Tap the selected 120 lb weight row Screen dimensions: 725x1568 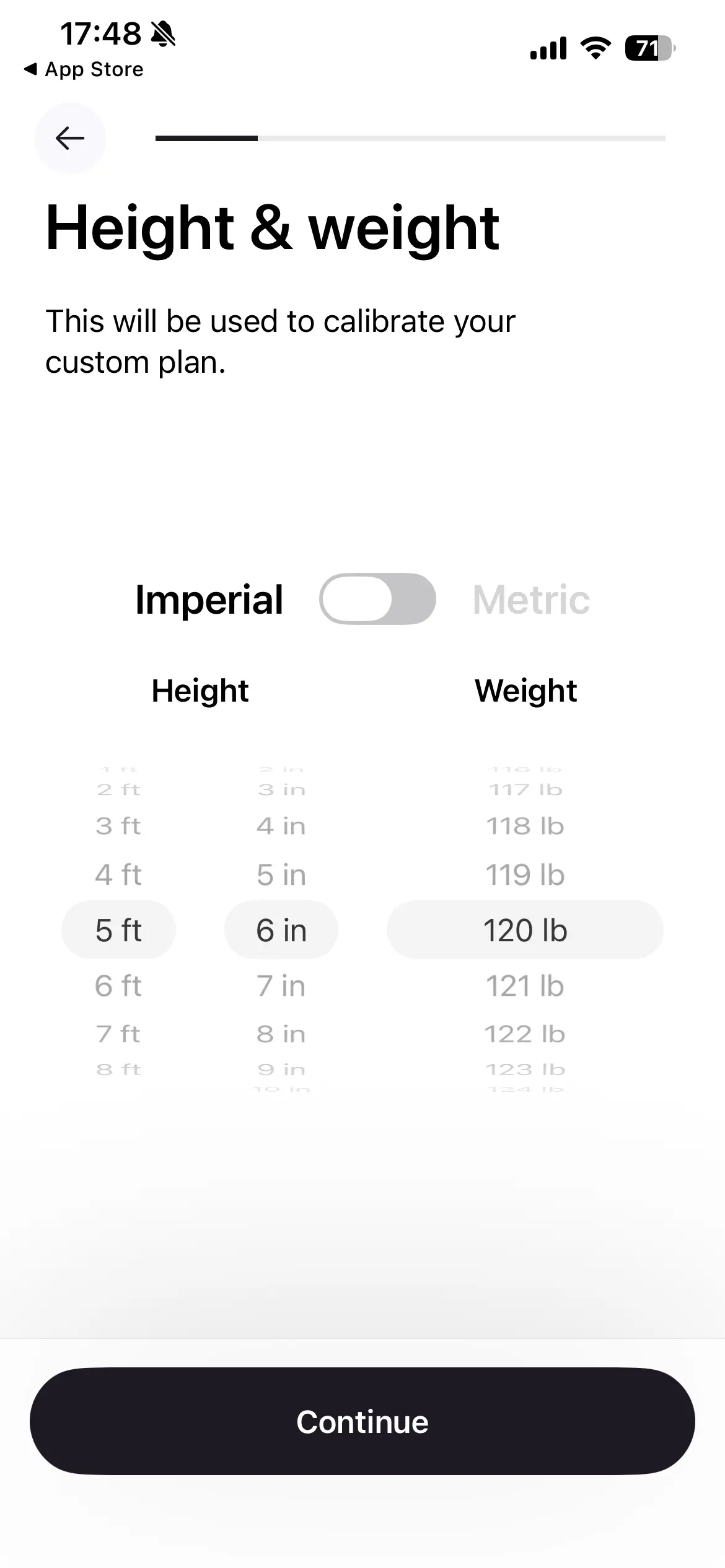525,930
